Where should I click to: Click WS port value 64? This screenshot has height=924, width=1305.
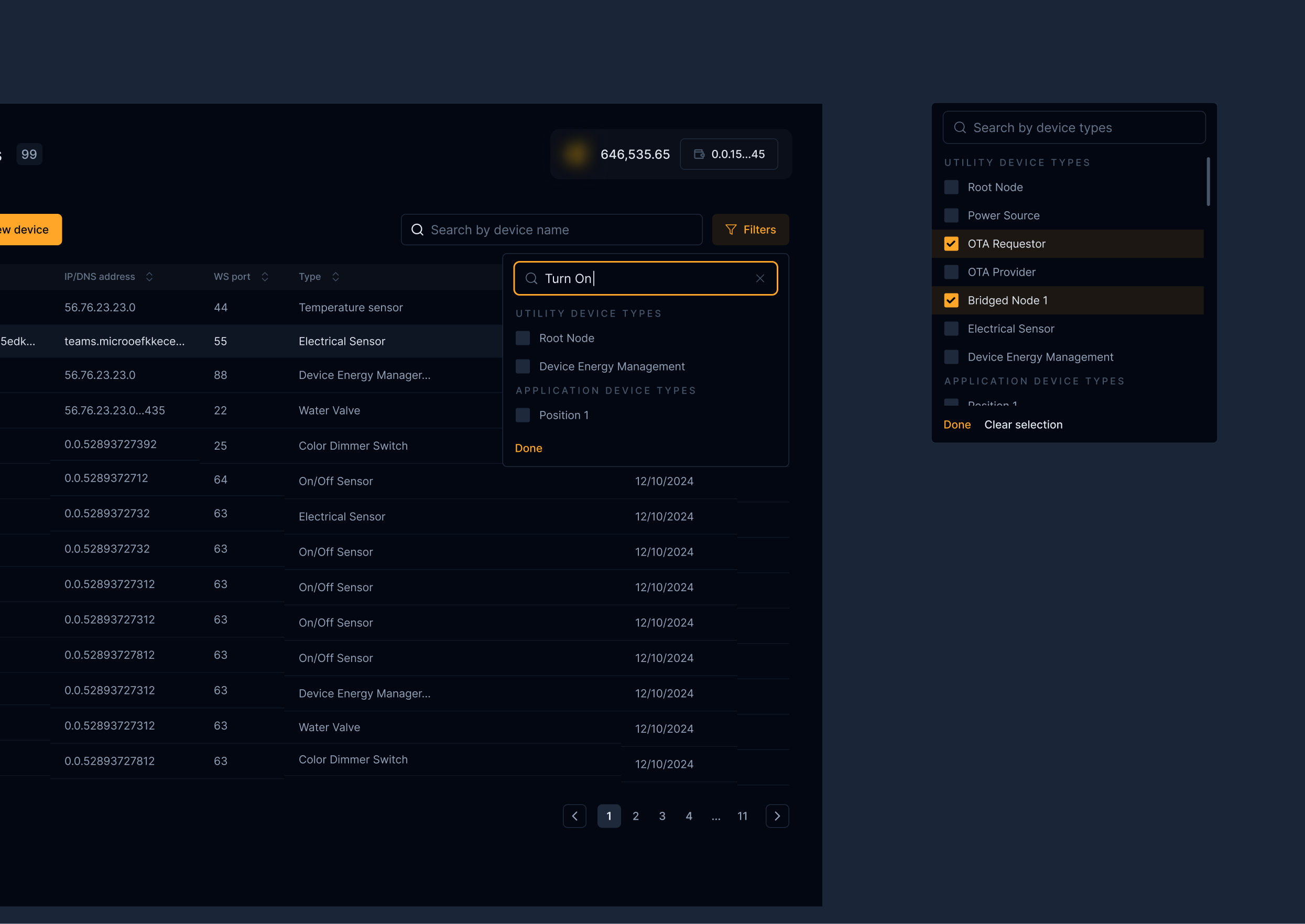pyautogui.click(x=220, y=480)
